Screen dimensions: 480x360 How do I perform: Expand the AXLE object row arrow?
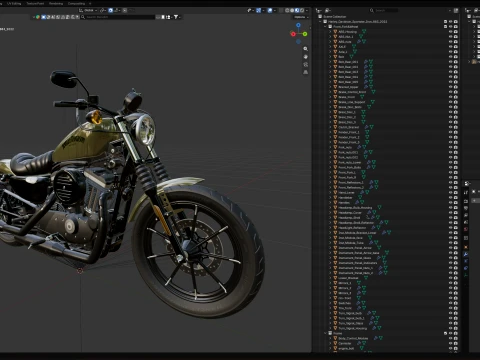pos(330,47)
